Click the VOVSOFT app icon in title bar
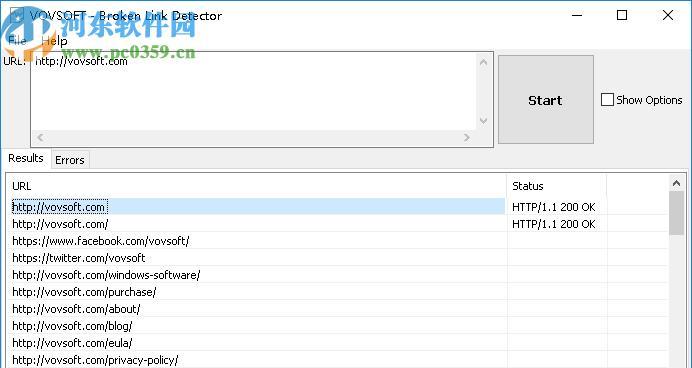692x368 pixels. click(17, 15)
